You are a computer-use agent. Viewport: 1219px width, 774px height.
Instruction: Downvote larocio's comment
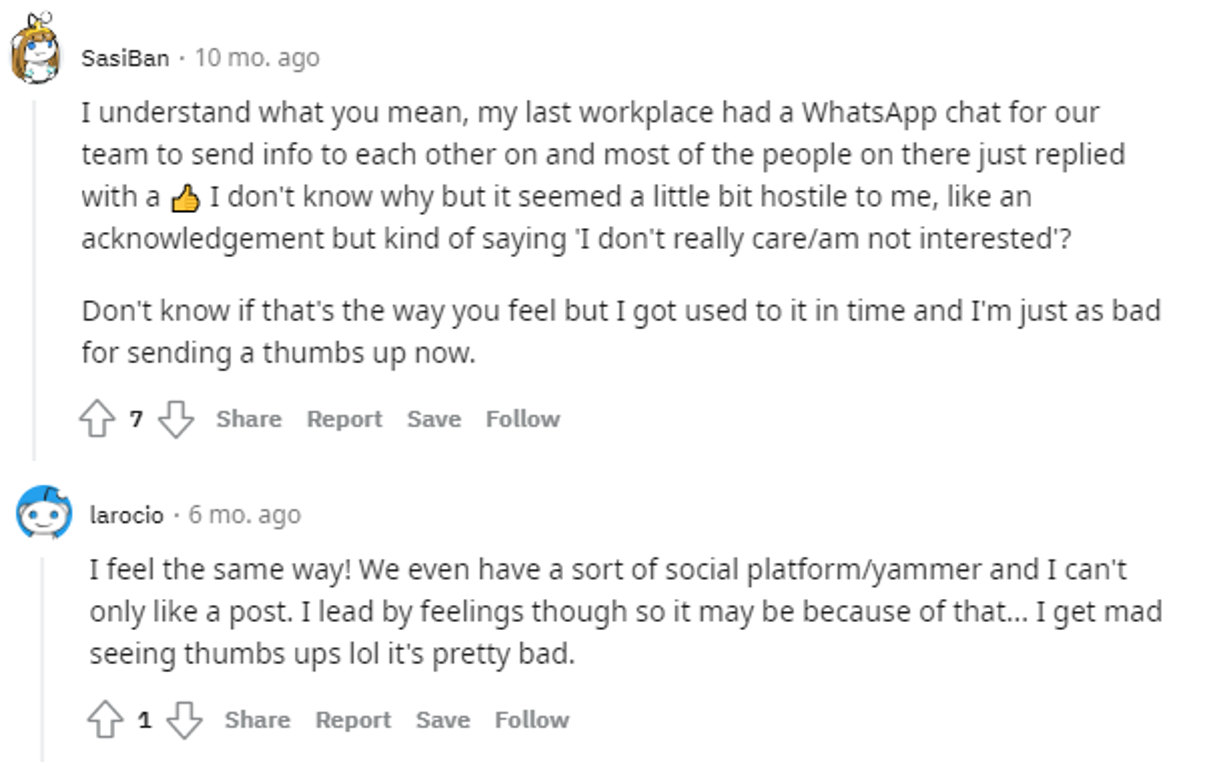click(184, 720)
